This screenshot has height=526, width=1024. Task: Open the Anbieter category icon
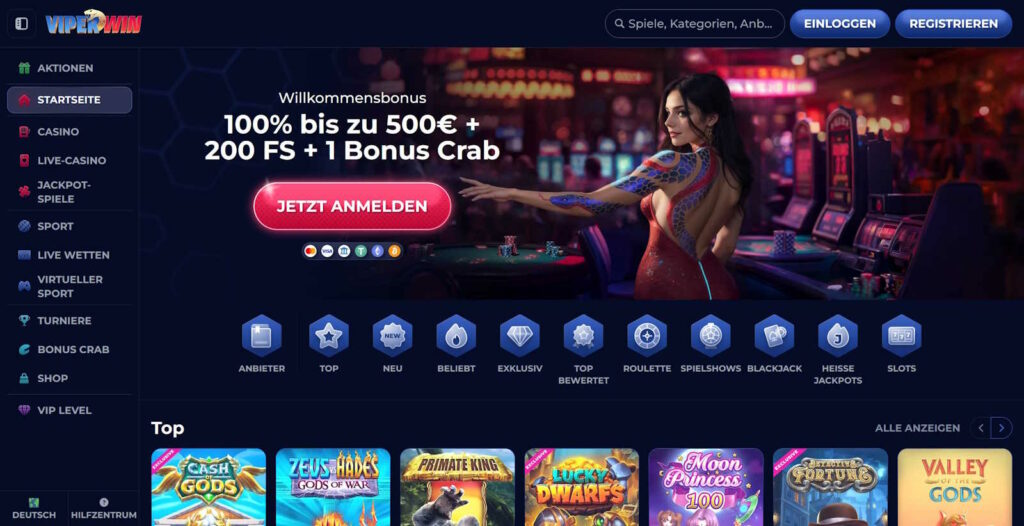tap(261, 336)
